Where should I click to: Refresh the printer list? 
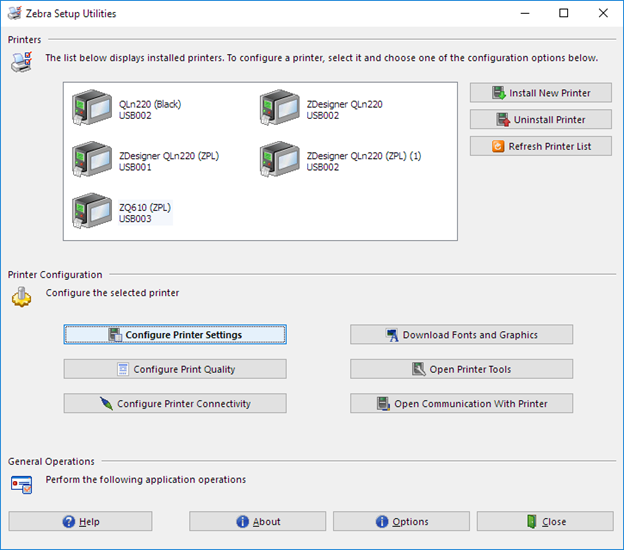click(x=541, y=146)
